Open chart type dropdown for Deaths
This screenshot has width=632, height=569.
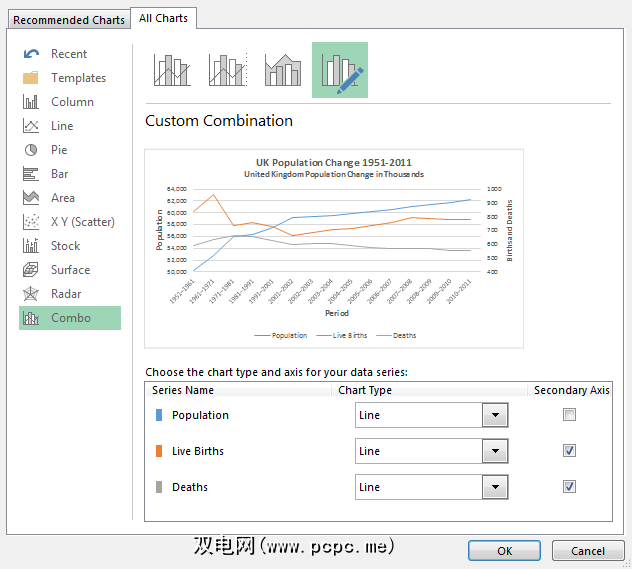(x=495, y=488)
